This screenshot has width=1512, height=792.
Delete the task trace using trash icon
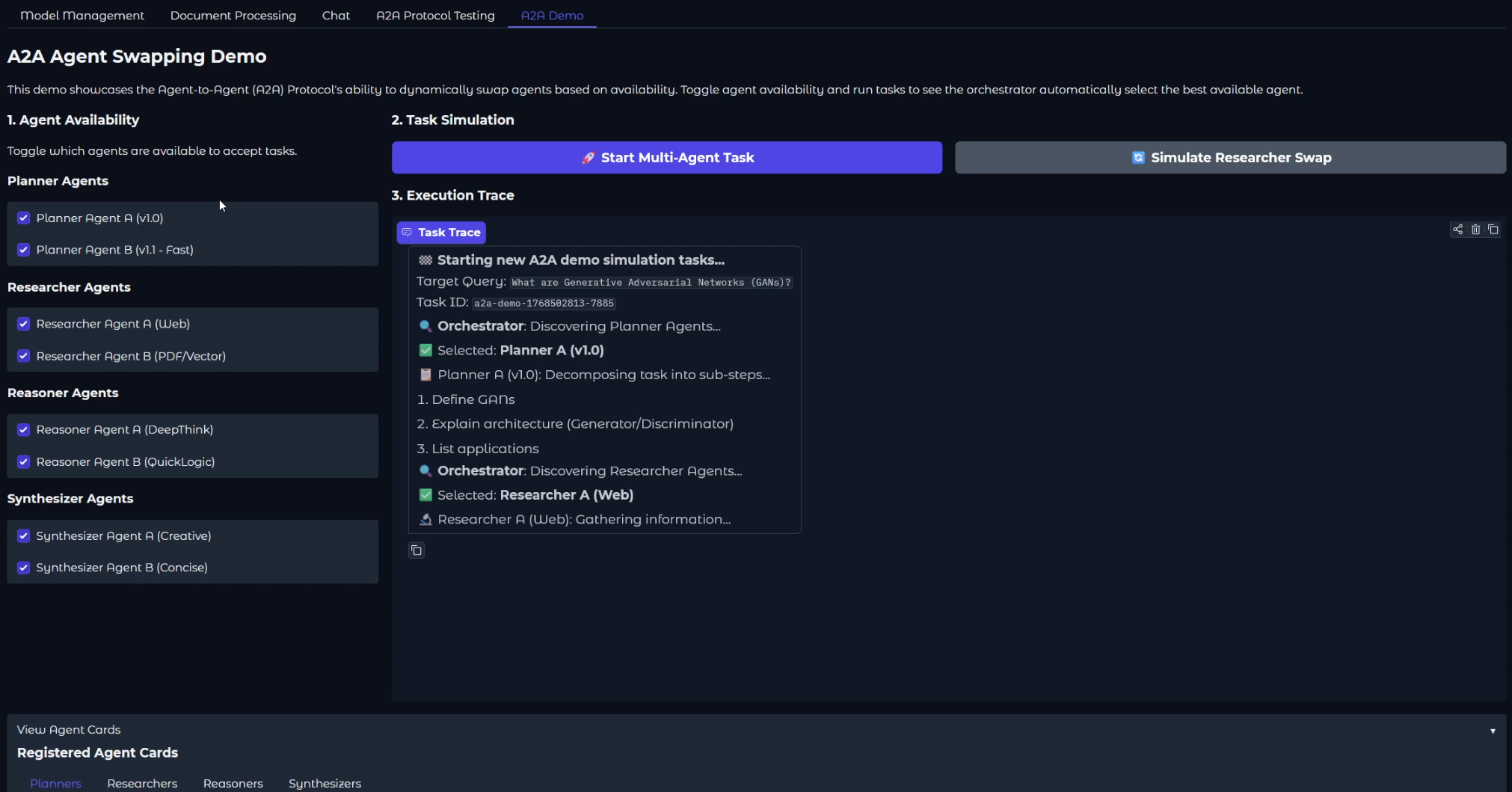1475,230
